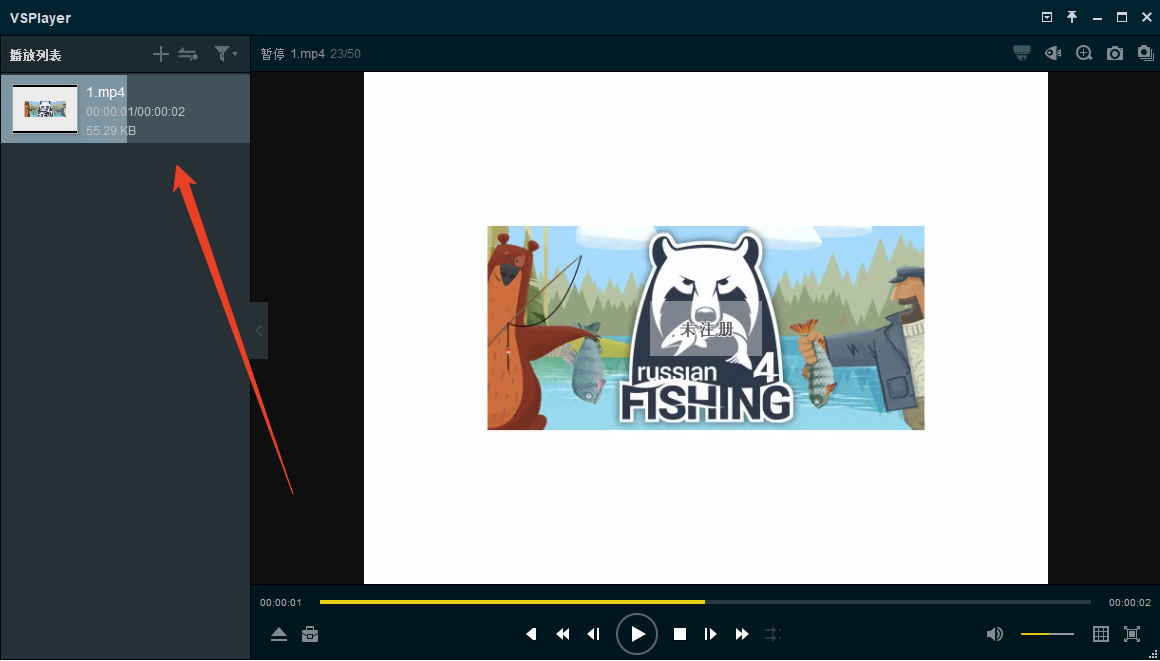Image resolution: width=1160 pixels, height=661 pixels.
Task: Click the dome camera icon in top toolbar
Action: (1022, 53)
